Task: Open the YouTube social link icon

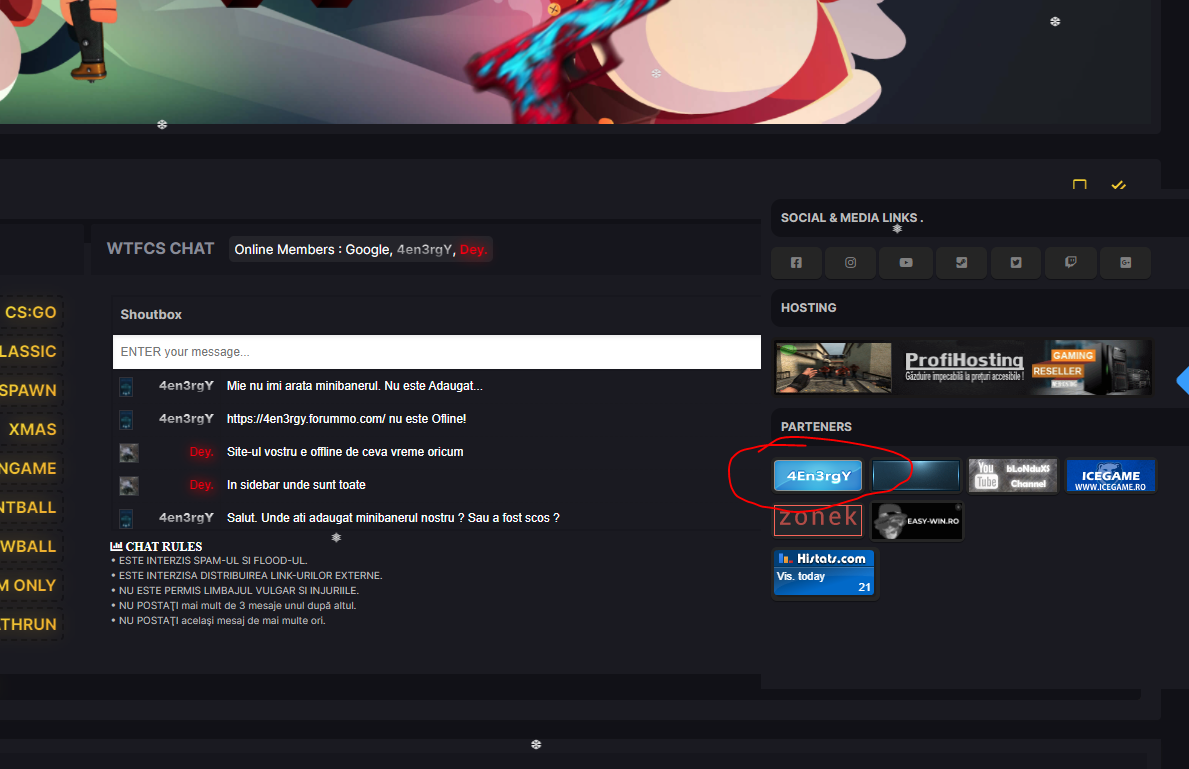Action: tap(906, 263)
